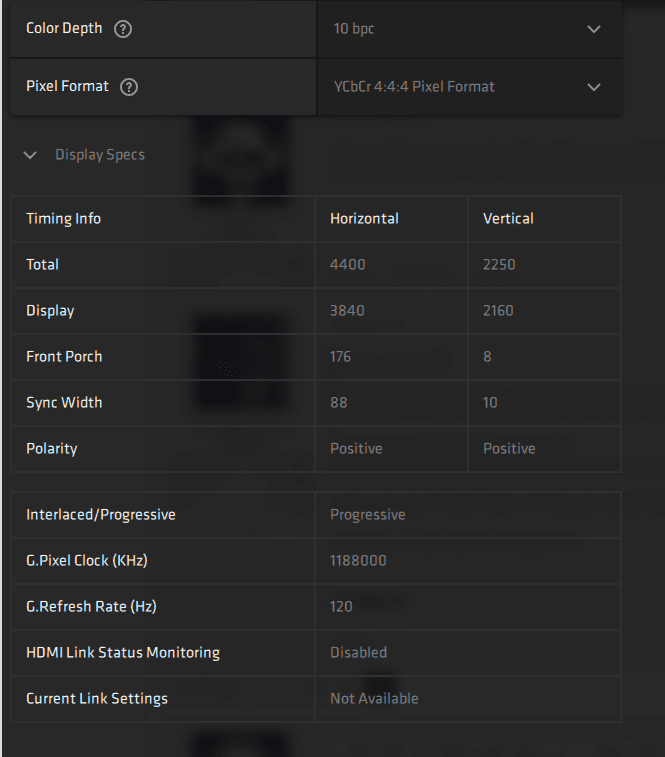The image size is (665, 757).
Task: Click the Color Depth help icon
Action: (123, 29)
